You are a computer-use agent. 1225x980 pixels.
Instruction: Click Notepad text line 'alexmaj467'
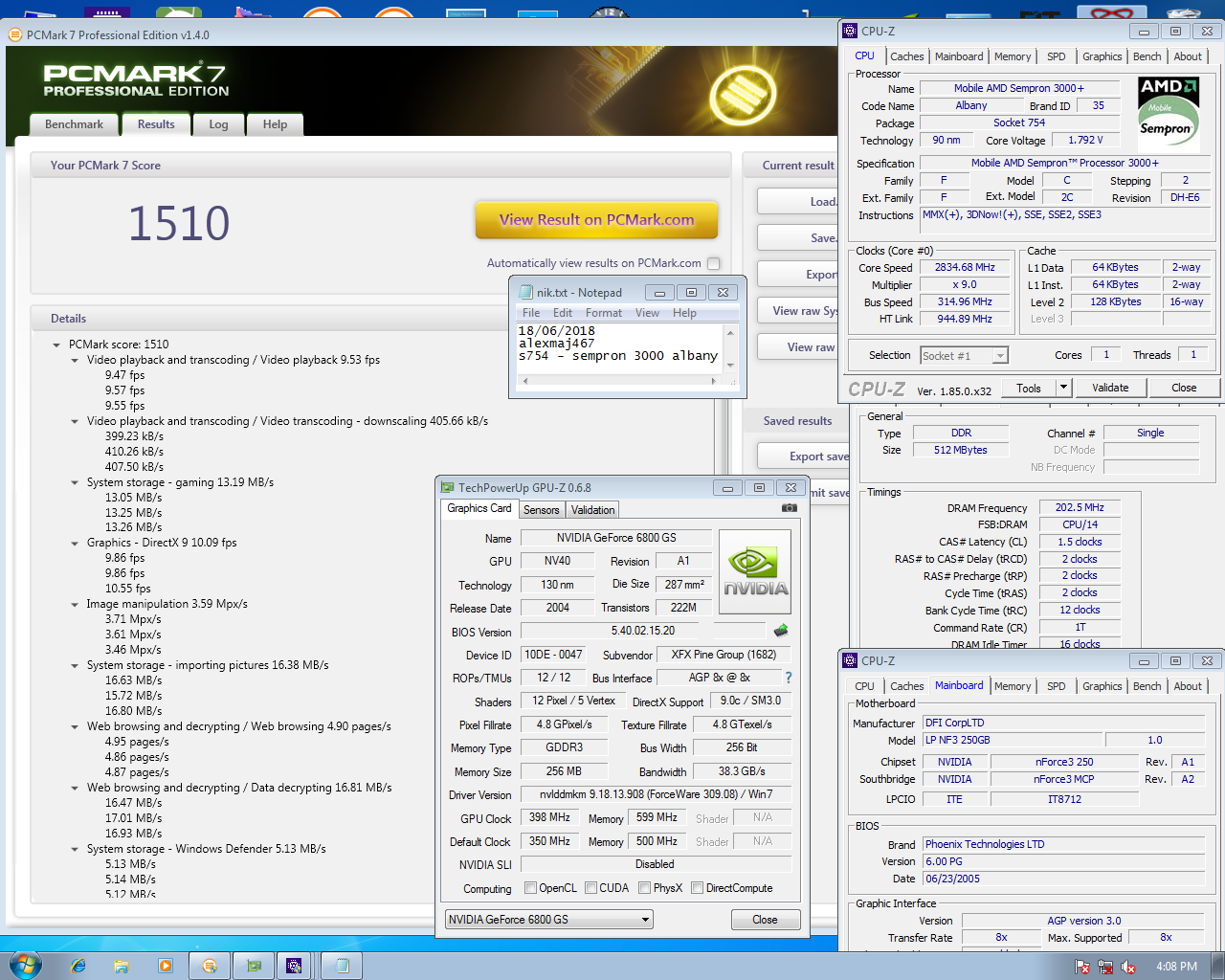click(556, 343)
